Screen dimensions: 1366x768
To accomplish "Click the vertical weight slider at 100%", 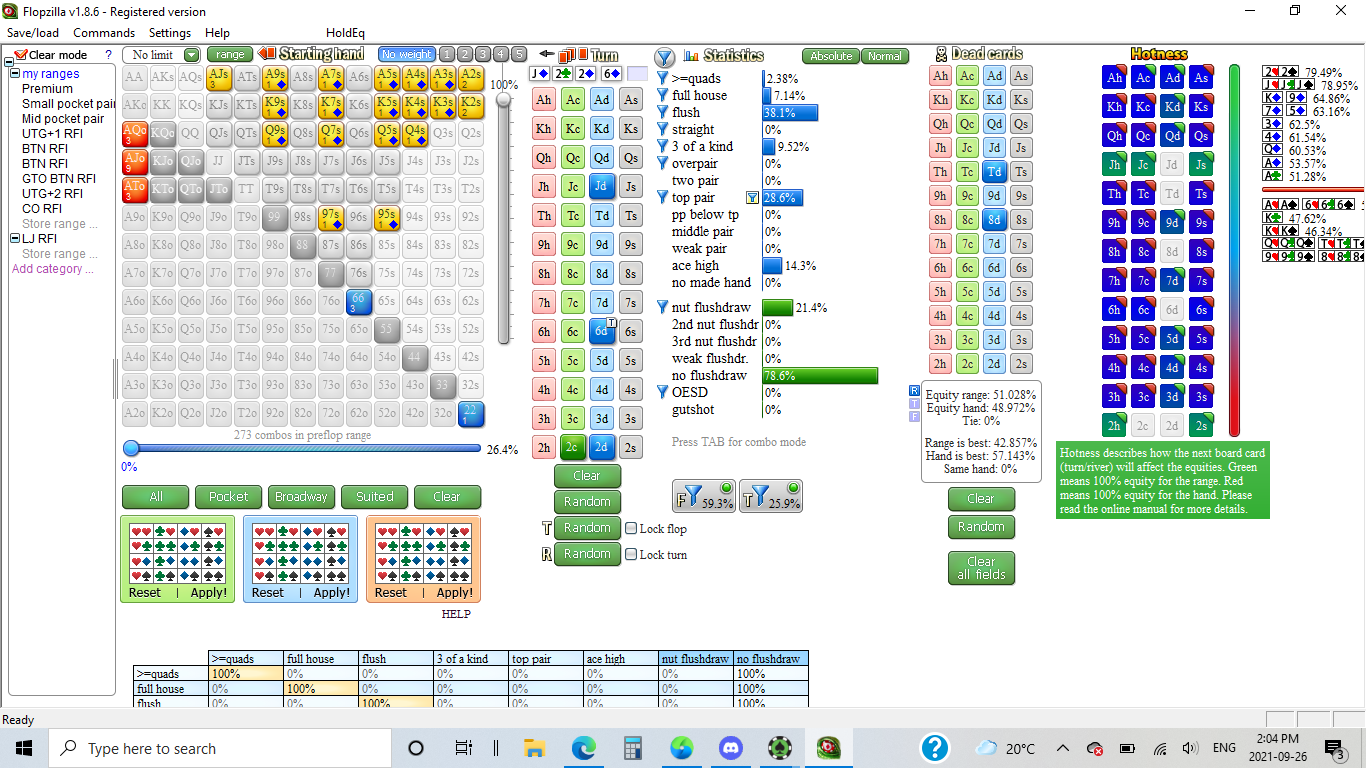I will click(504, 99).
